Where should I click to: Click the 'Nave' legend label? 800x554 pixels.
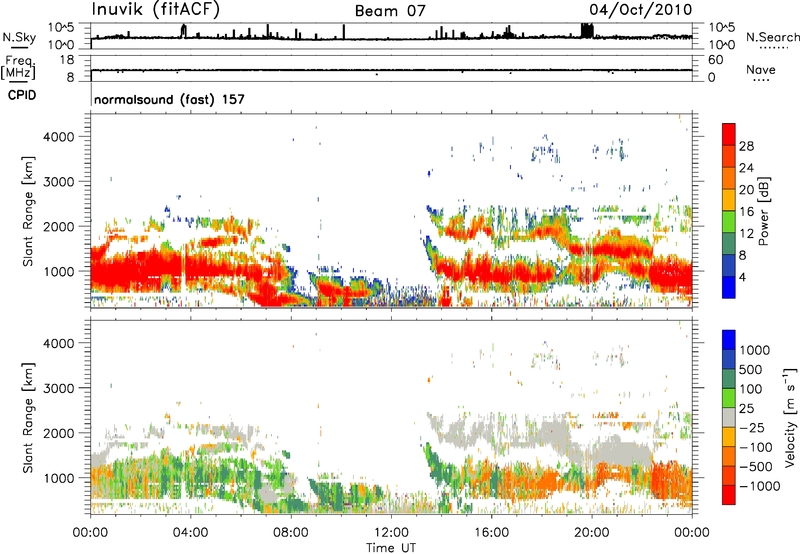pos(761,69)
